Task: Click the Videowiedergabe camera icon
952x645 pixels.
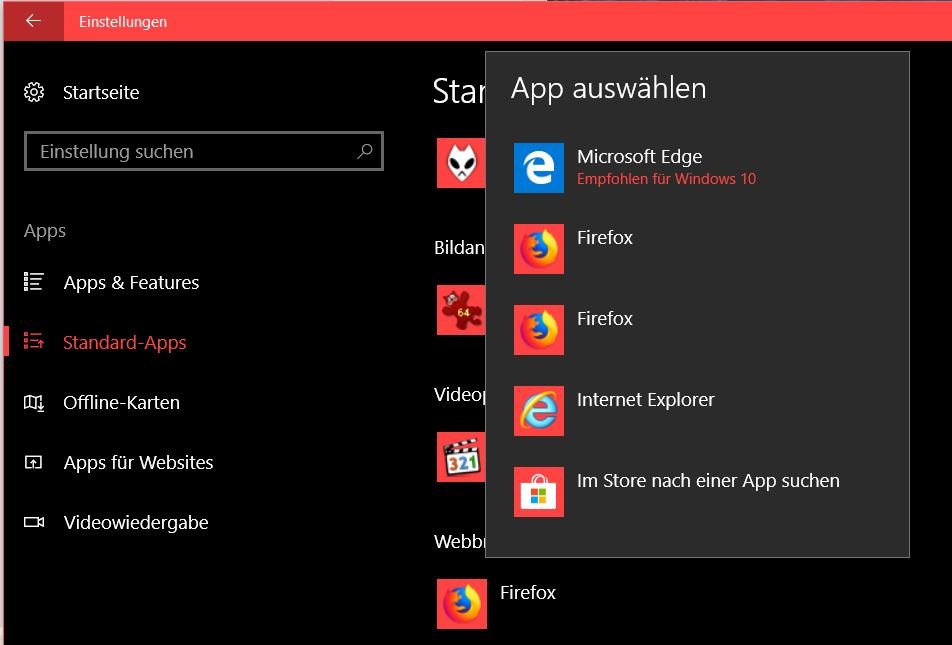Action: pos(33,522)
